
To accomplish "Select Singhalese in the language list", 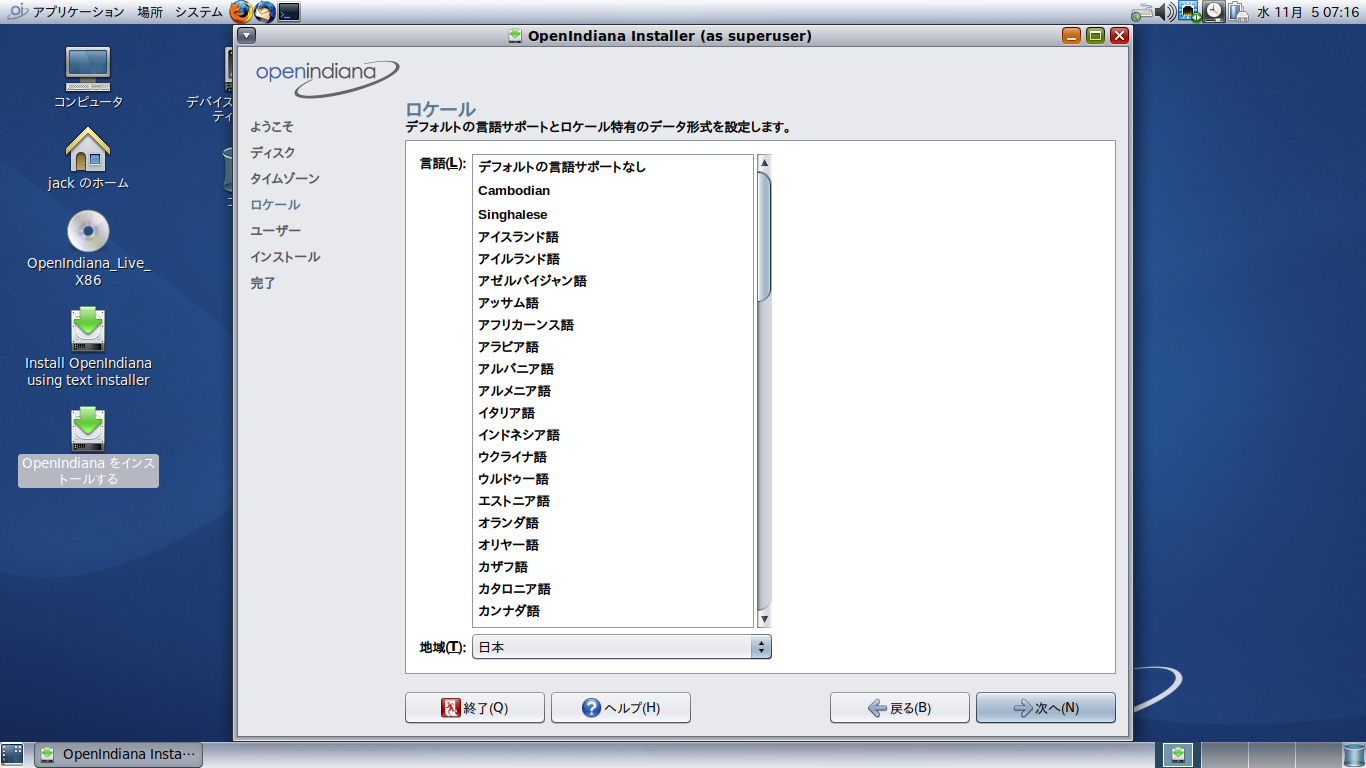I will click(613, 215).
